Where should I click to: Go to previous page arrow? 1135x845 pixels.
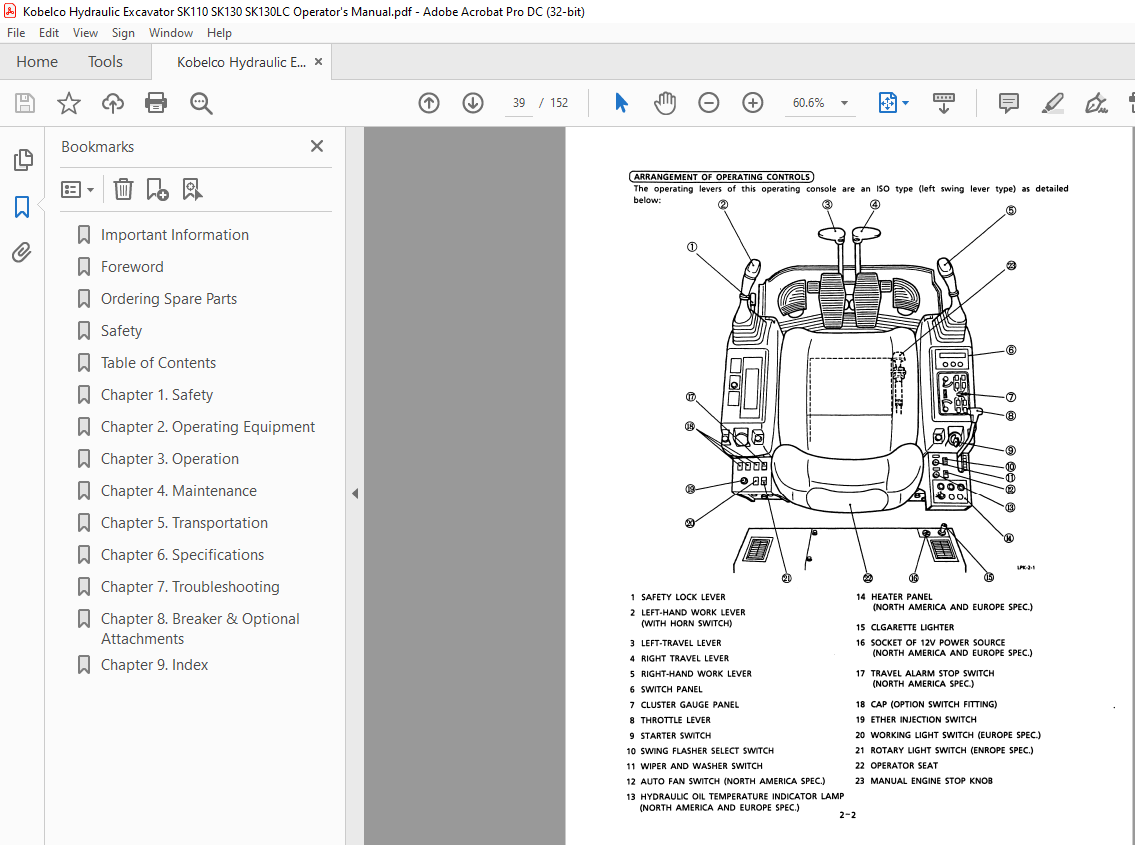tap(429, 103)
